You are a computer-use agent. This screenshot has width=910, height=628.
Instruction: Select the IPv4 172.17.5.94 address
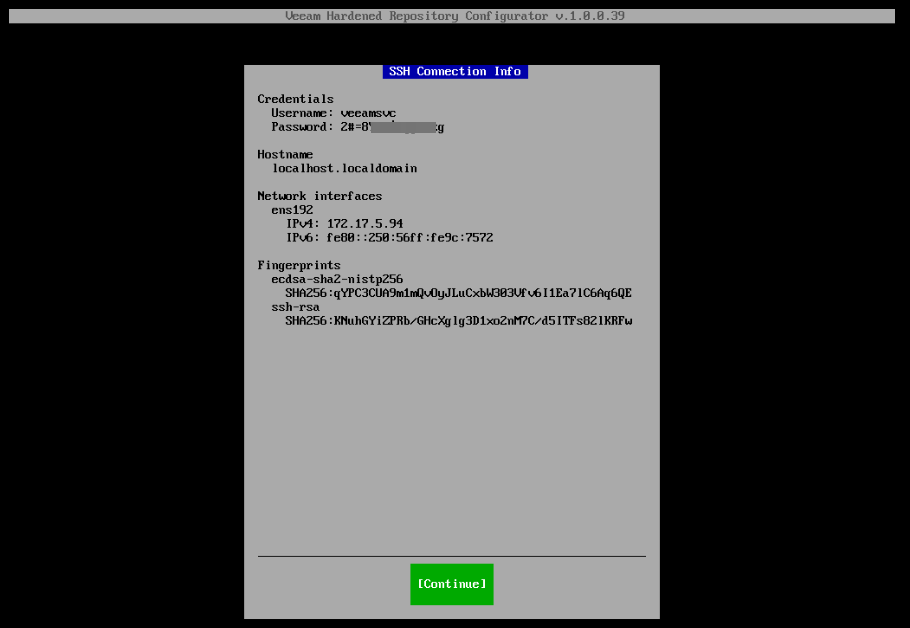344,223
